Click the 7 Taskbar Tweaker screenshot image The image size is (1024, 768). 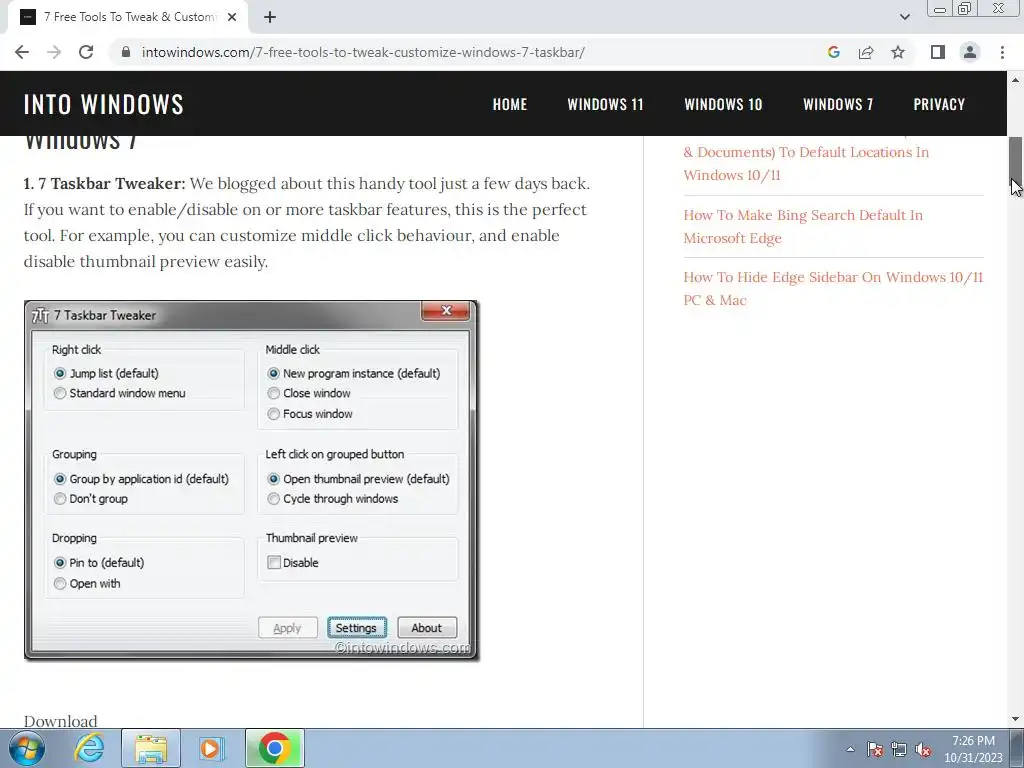click(x=251, y=481)
